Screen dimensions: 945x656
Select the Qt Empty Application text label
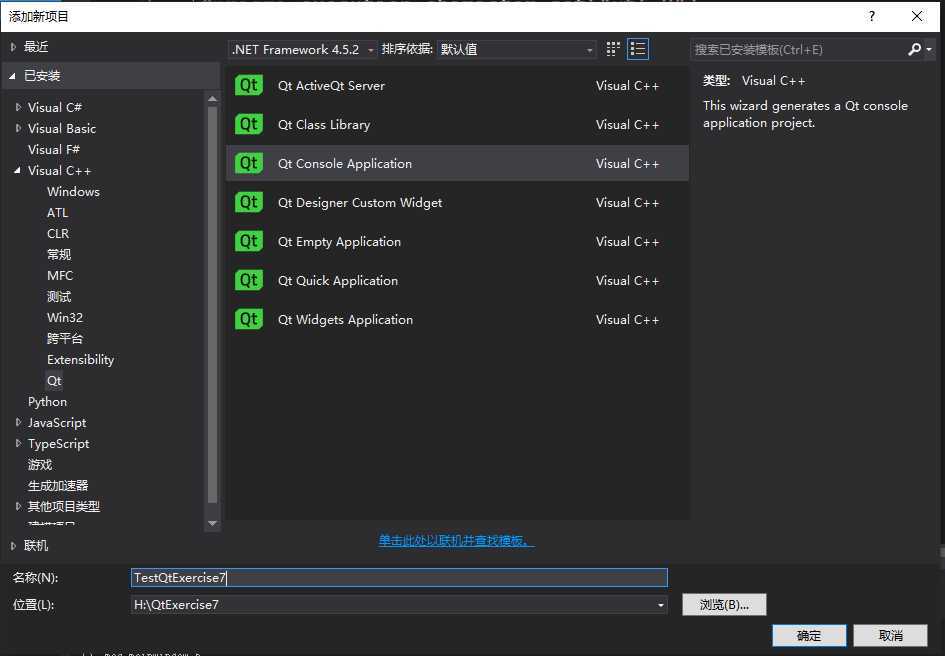[339, 241]
